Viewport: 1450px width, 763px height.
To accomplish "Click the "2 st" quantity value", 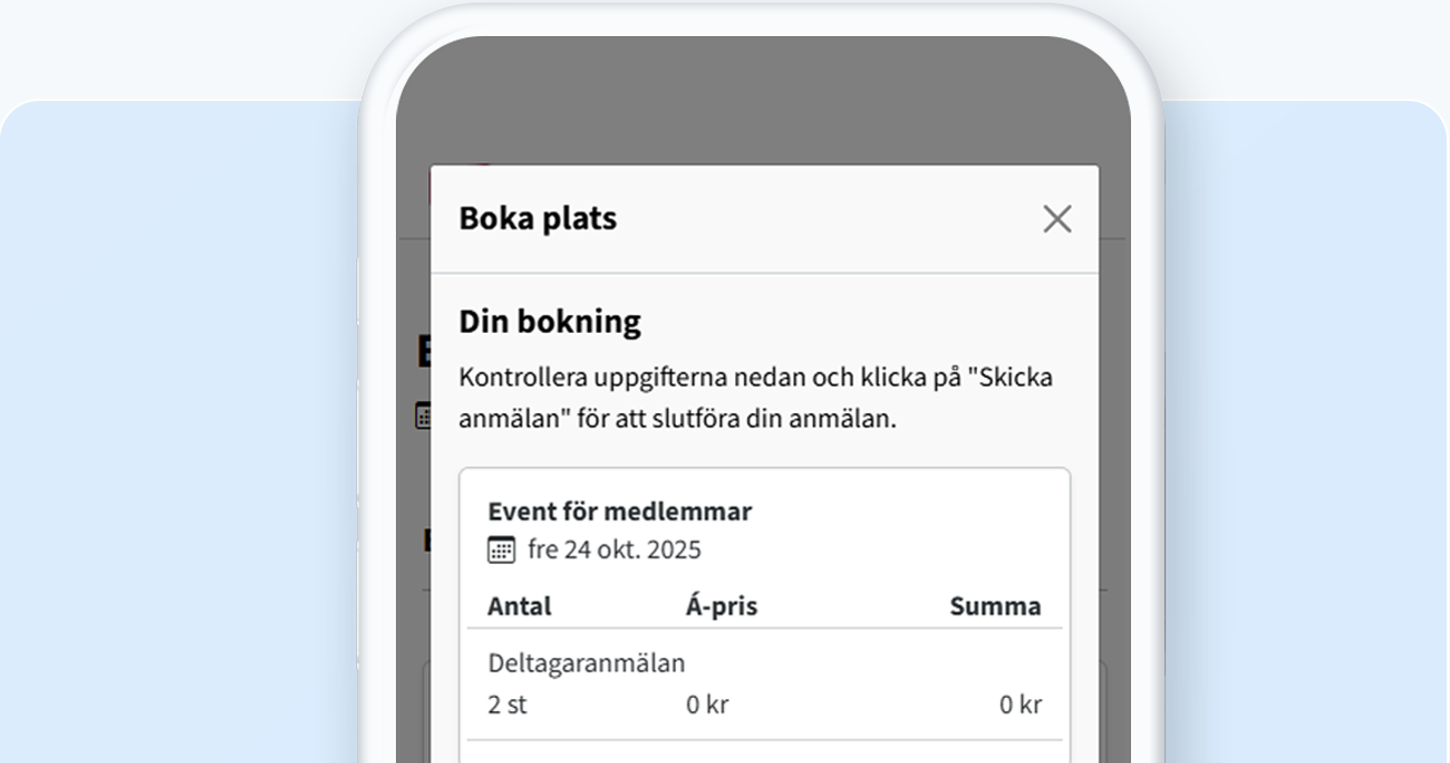I will click(x=507, y=704).
